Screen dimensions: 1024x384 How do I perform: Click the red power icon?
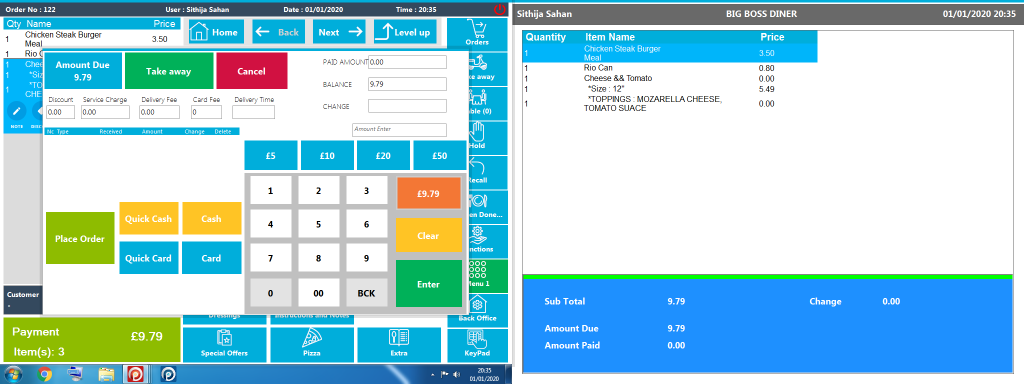(x=500, y=9)
